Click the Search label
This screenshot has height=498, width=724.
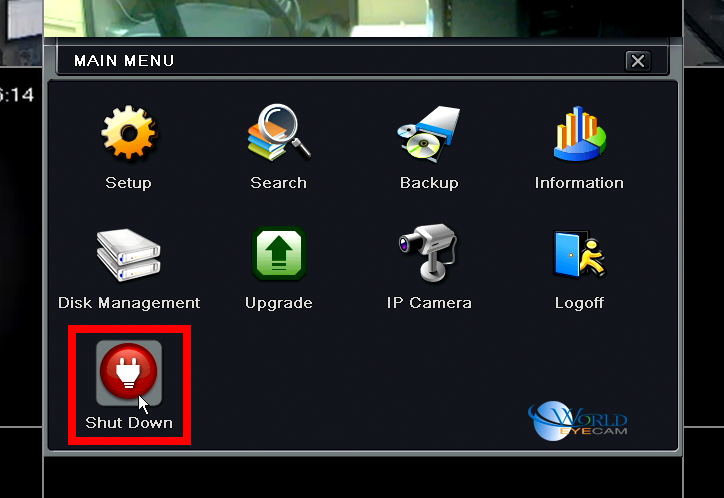tap(278, 183)
